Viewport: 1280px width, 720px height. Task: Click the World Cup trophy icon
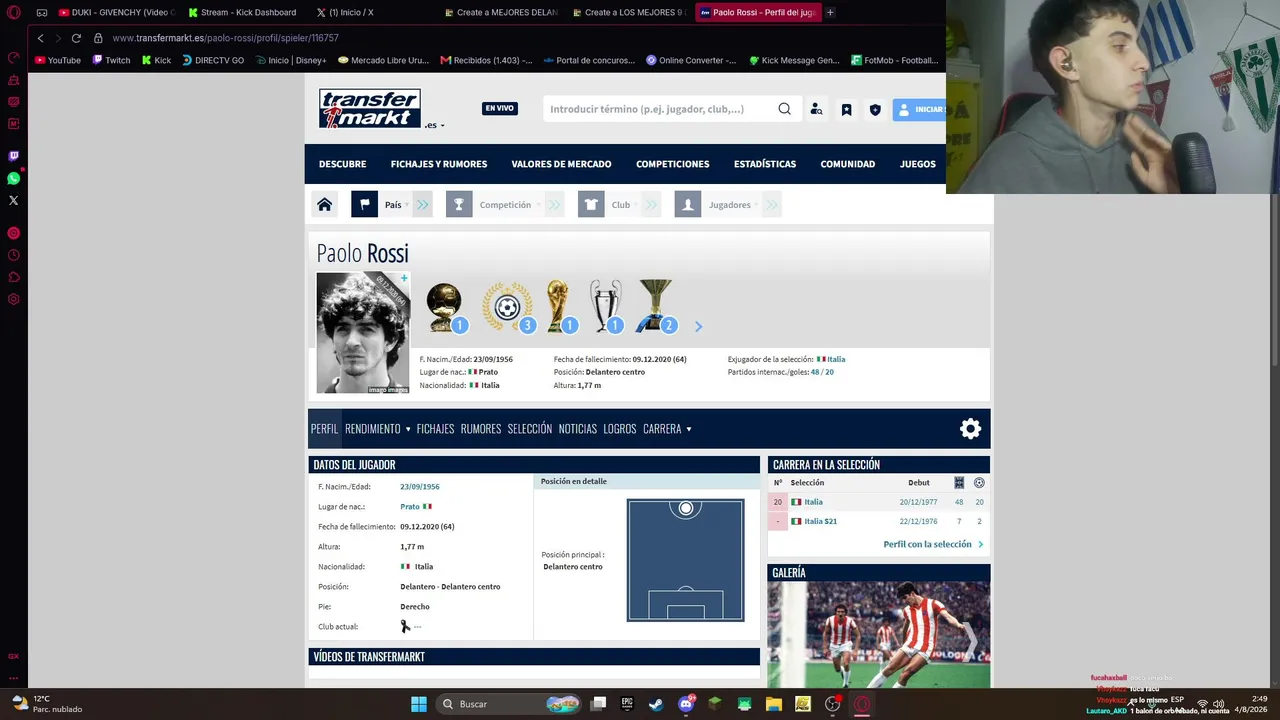558,306
